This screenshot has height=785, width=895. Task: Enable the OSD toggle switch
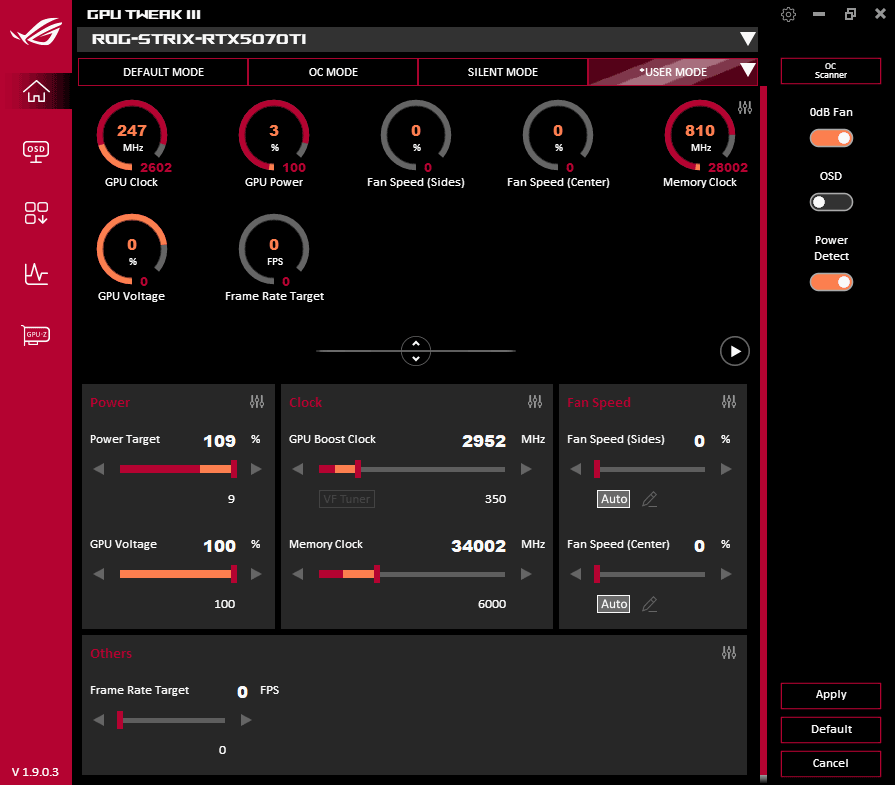[831, 202]
